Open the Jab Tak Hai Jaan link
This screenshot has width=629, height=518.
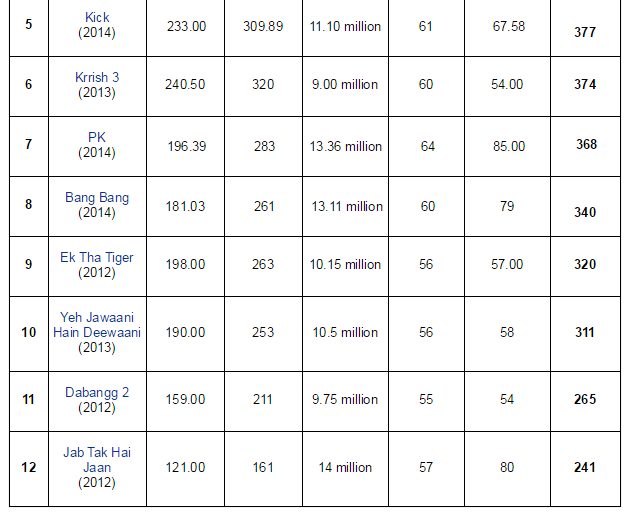pyautogui.click(x=97, y=460)
